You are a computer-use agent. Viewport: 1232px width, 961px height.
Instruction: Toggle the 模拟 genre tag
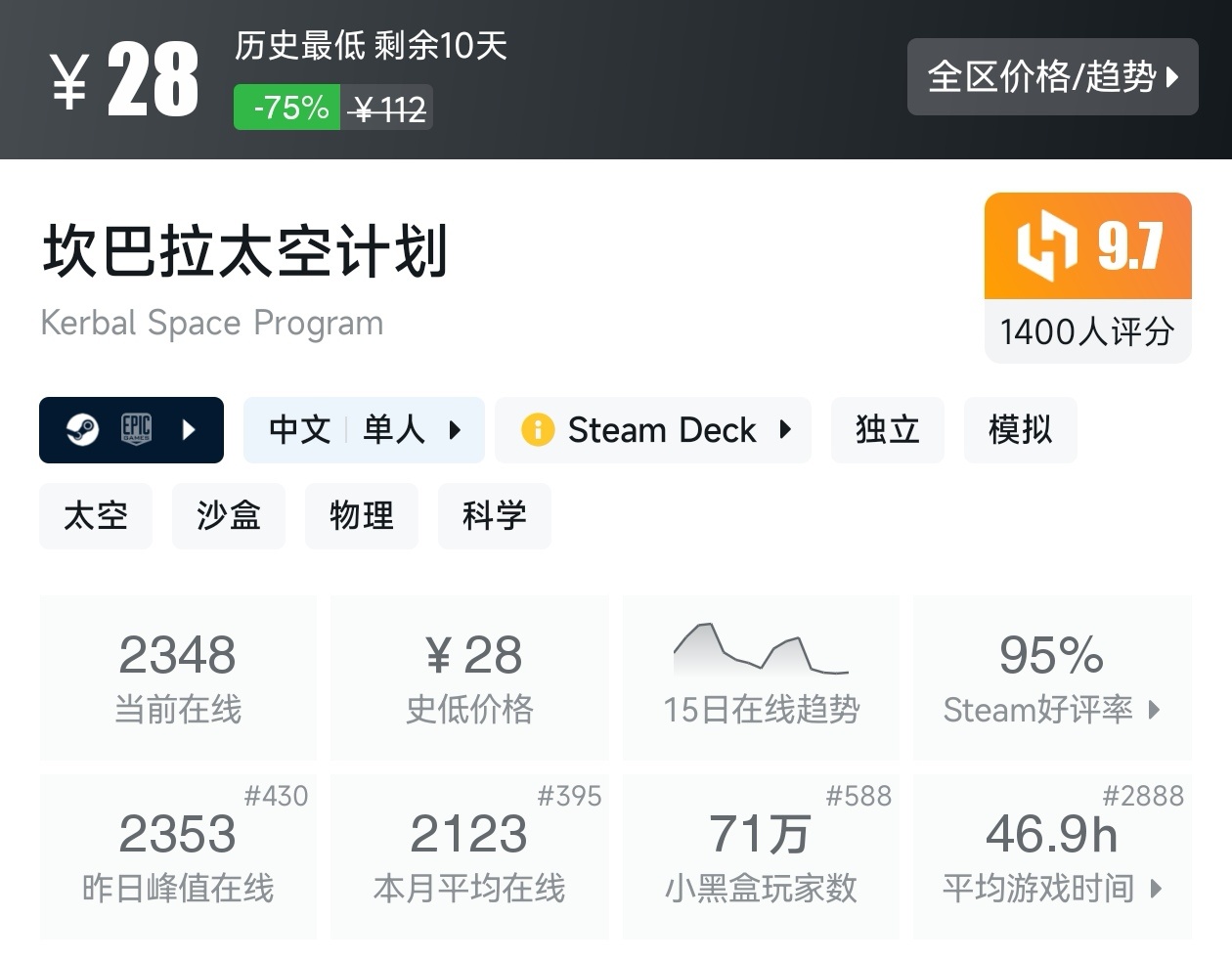[x=1020, y=430]
